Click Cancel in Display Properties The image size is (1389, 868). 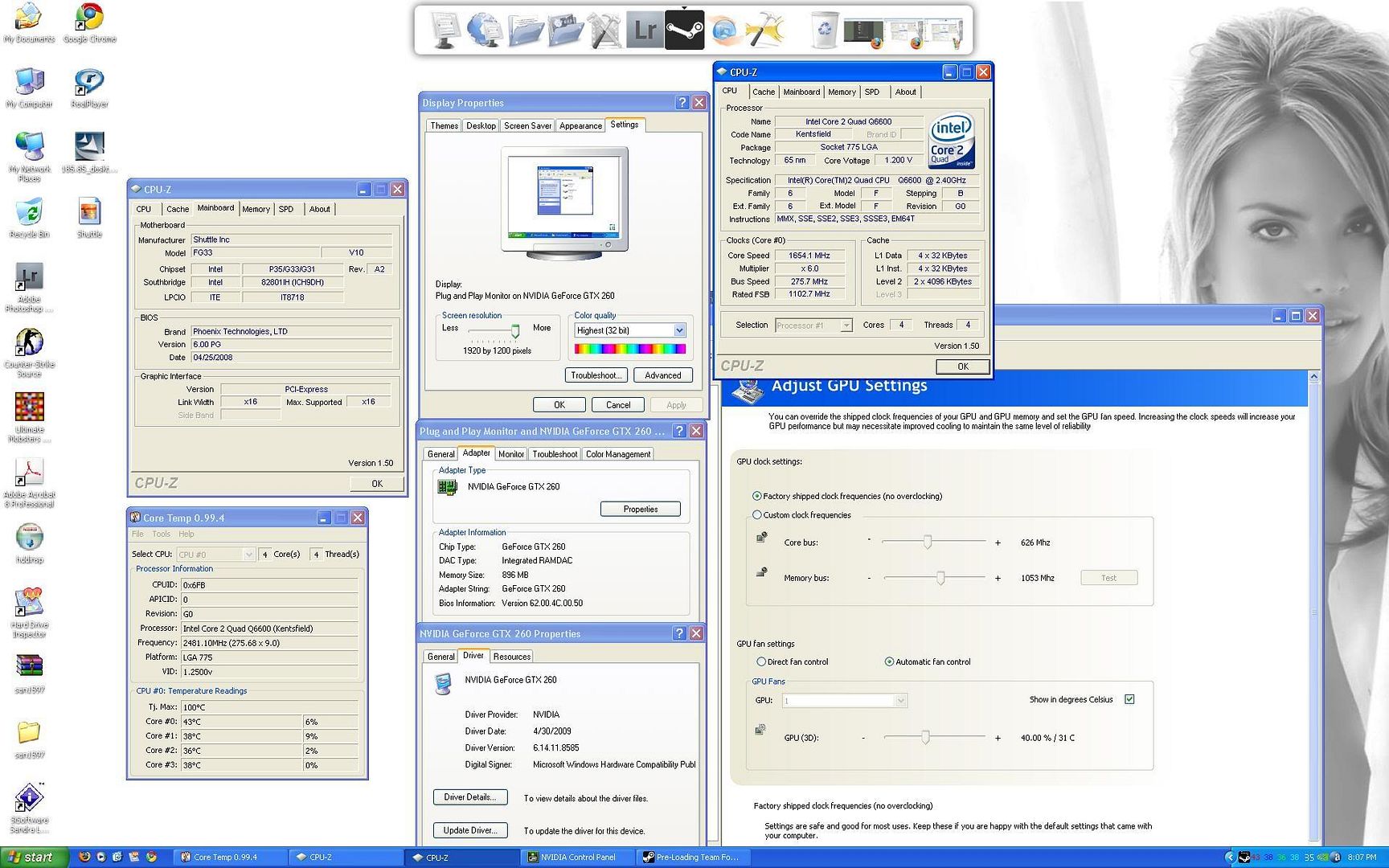[x=617, y=405]
